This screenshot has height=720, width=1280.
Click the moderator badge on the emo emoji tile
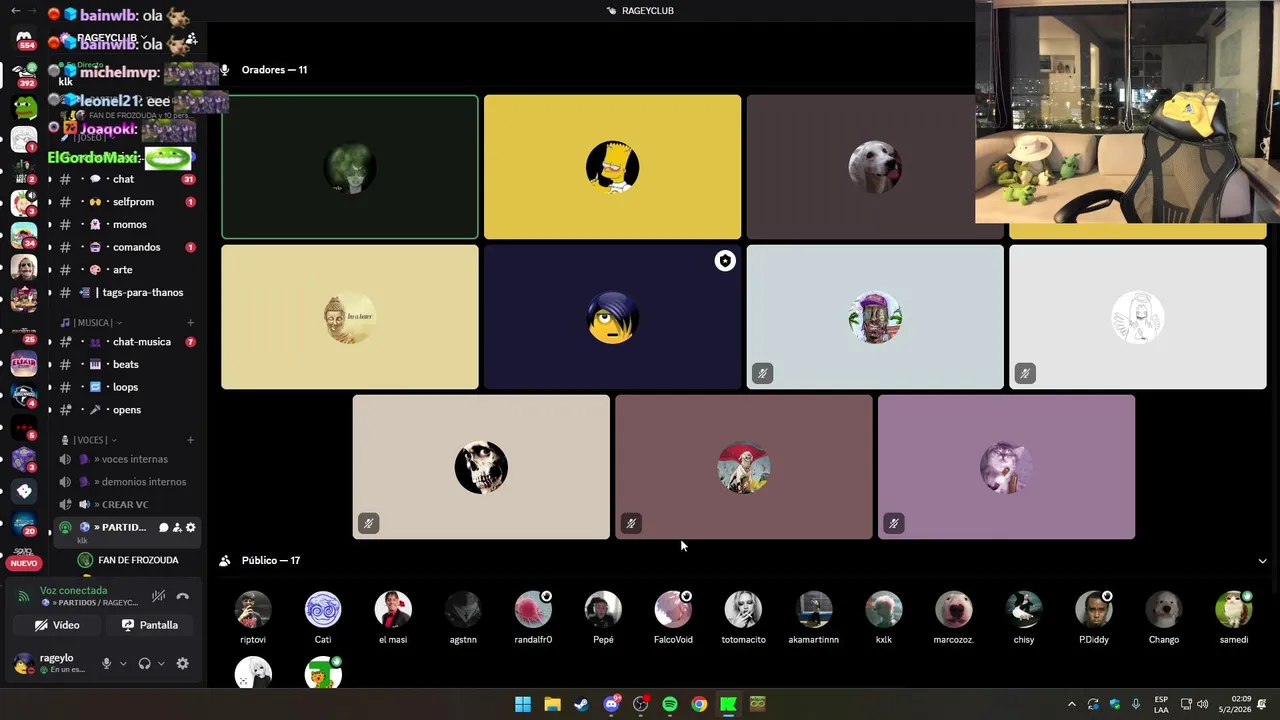[x=725, y=261]
